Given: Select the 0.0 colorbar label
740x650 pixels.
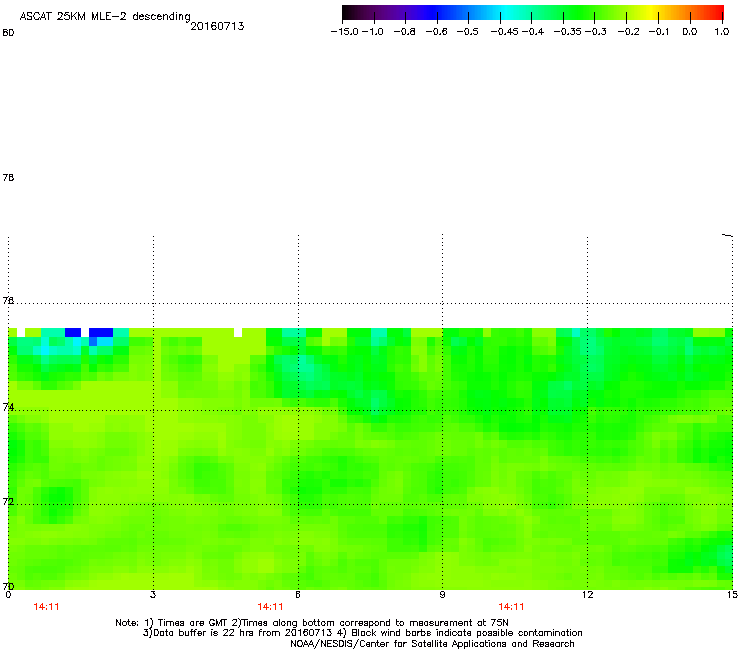Looking at the screenshot, I should [x=690, y=32].
